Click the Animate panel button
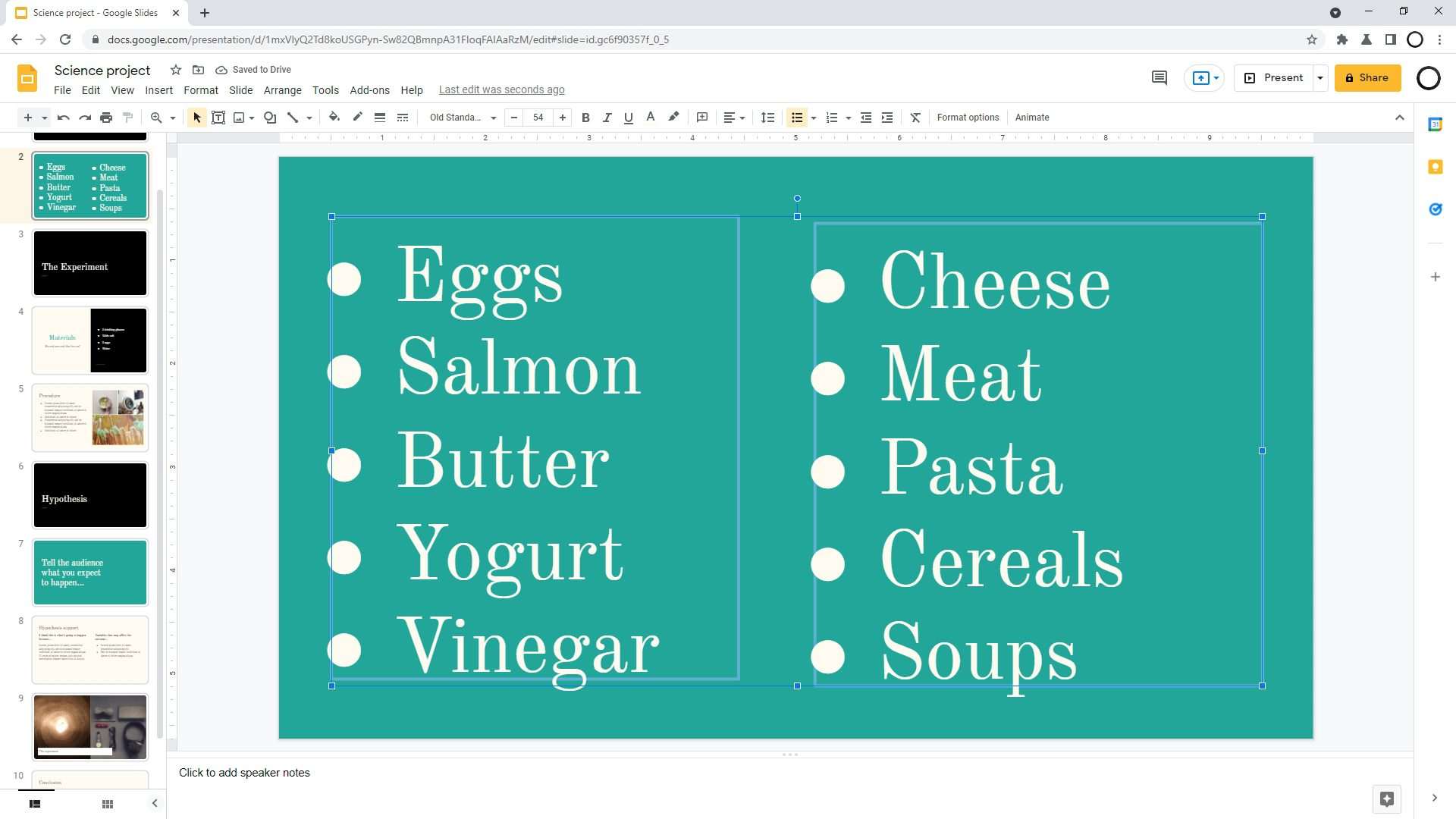The image size is (1456, 819). (1031, 117)
